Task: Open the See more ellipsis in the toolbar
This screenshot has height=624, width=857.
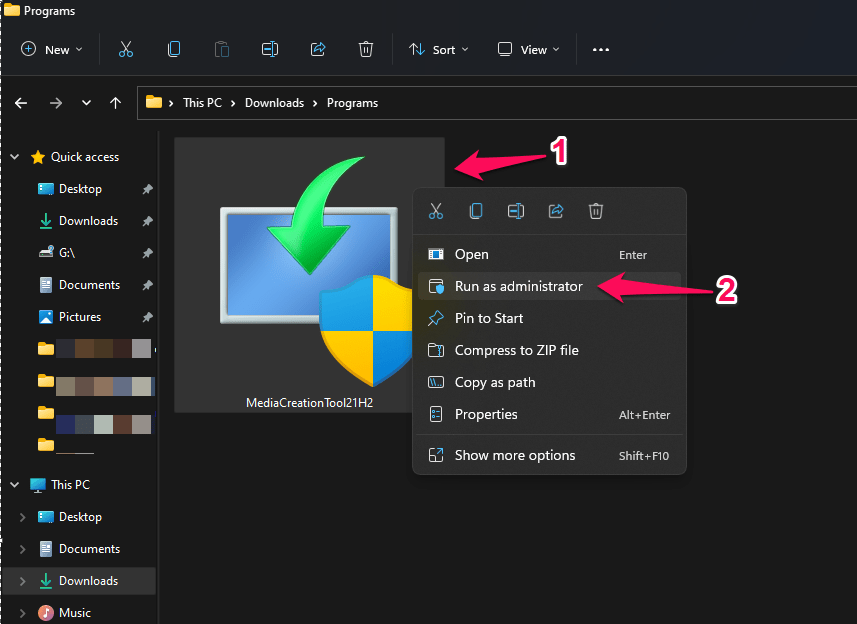Action: [600, 48]
